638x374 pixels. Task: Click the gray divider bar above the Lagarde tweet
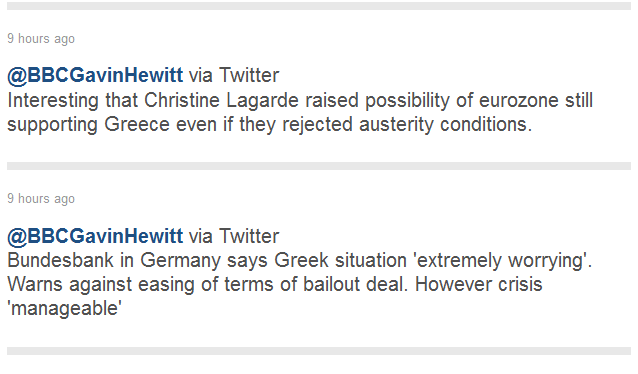[x=319, y=6]
